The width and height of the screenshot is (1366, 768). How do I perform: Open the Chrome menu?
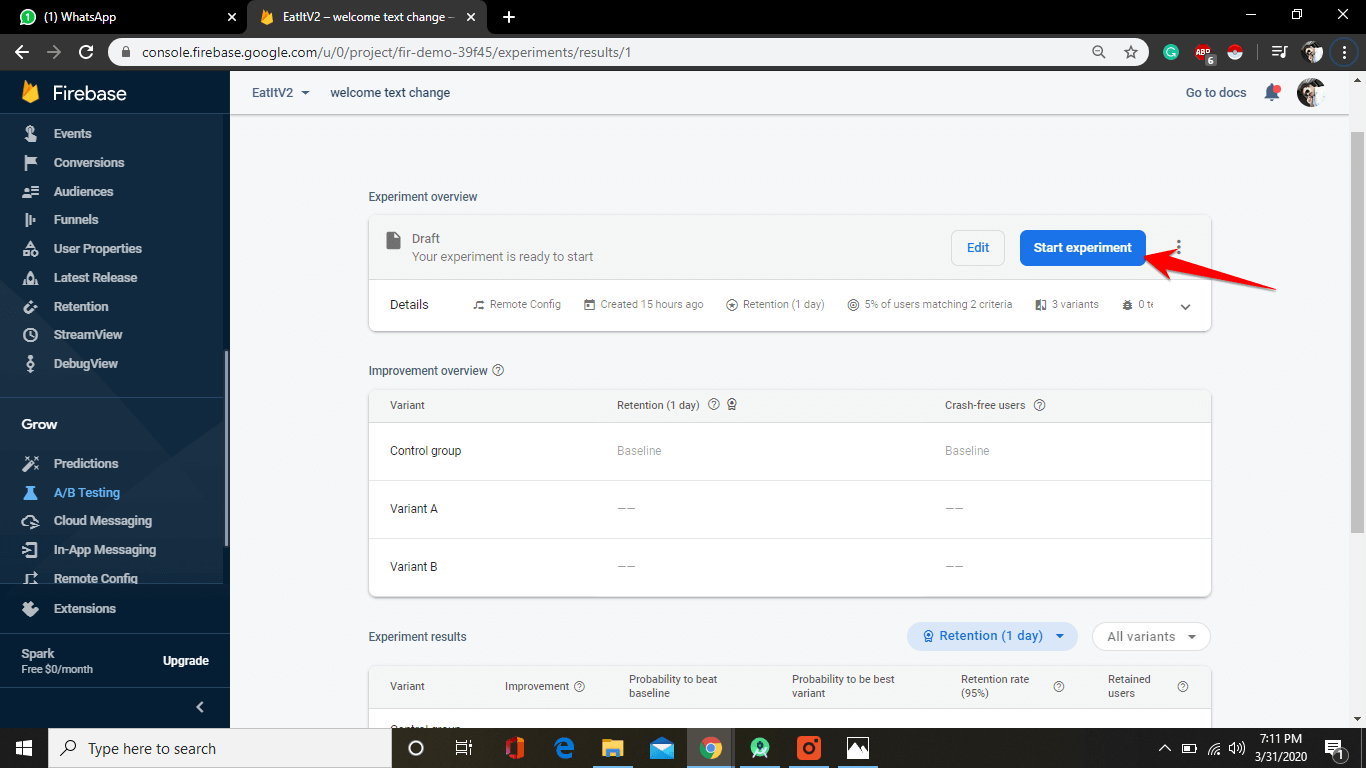[1344, 52]
